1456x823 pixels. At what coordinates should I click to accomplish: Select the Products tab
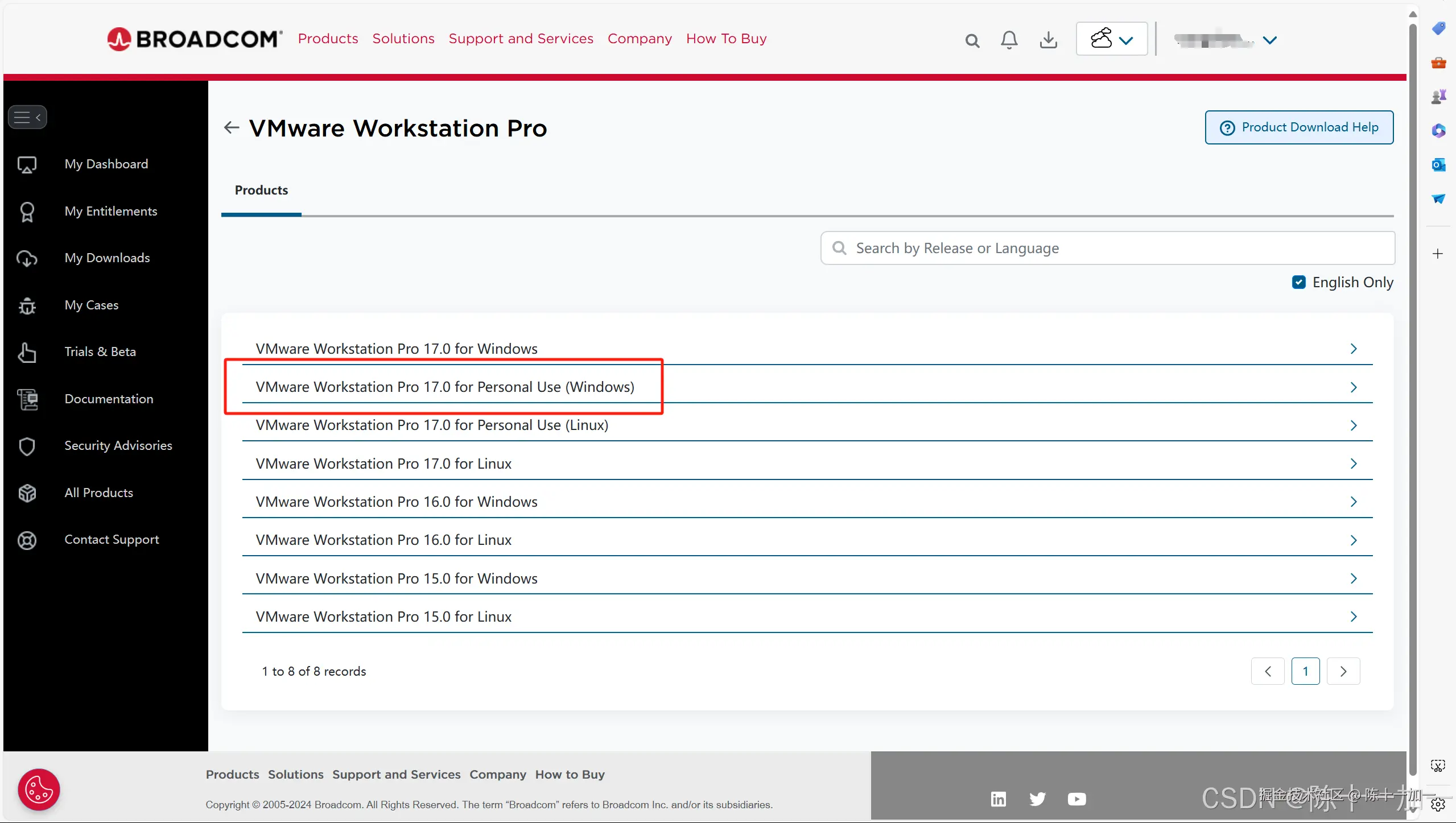[261, 191]
